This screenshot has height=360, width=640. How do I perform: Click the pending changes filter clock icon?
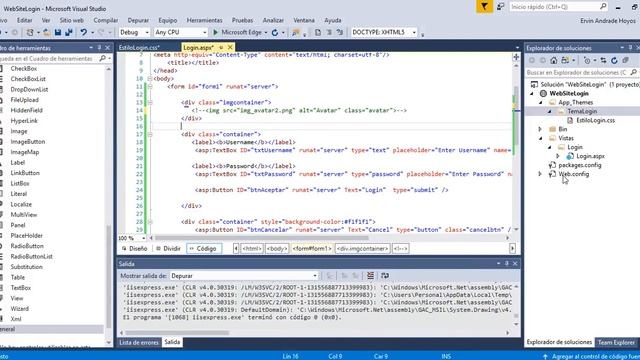(x=587, y=60)
